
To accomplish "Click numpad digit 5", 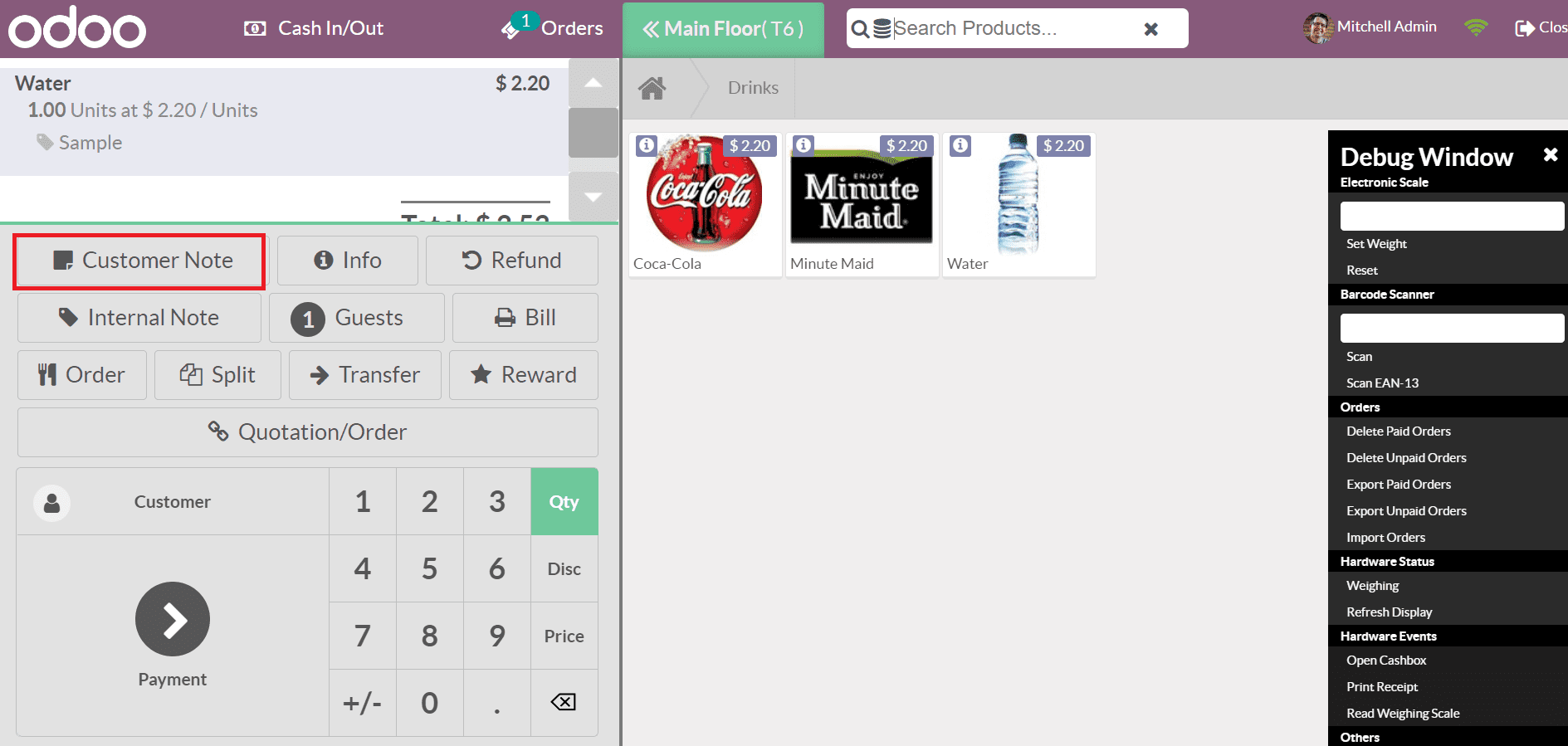I will (x=430, y=569).
